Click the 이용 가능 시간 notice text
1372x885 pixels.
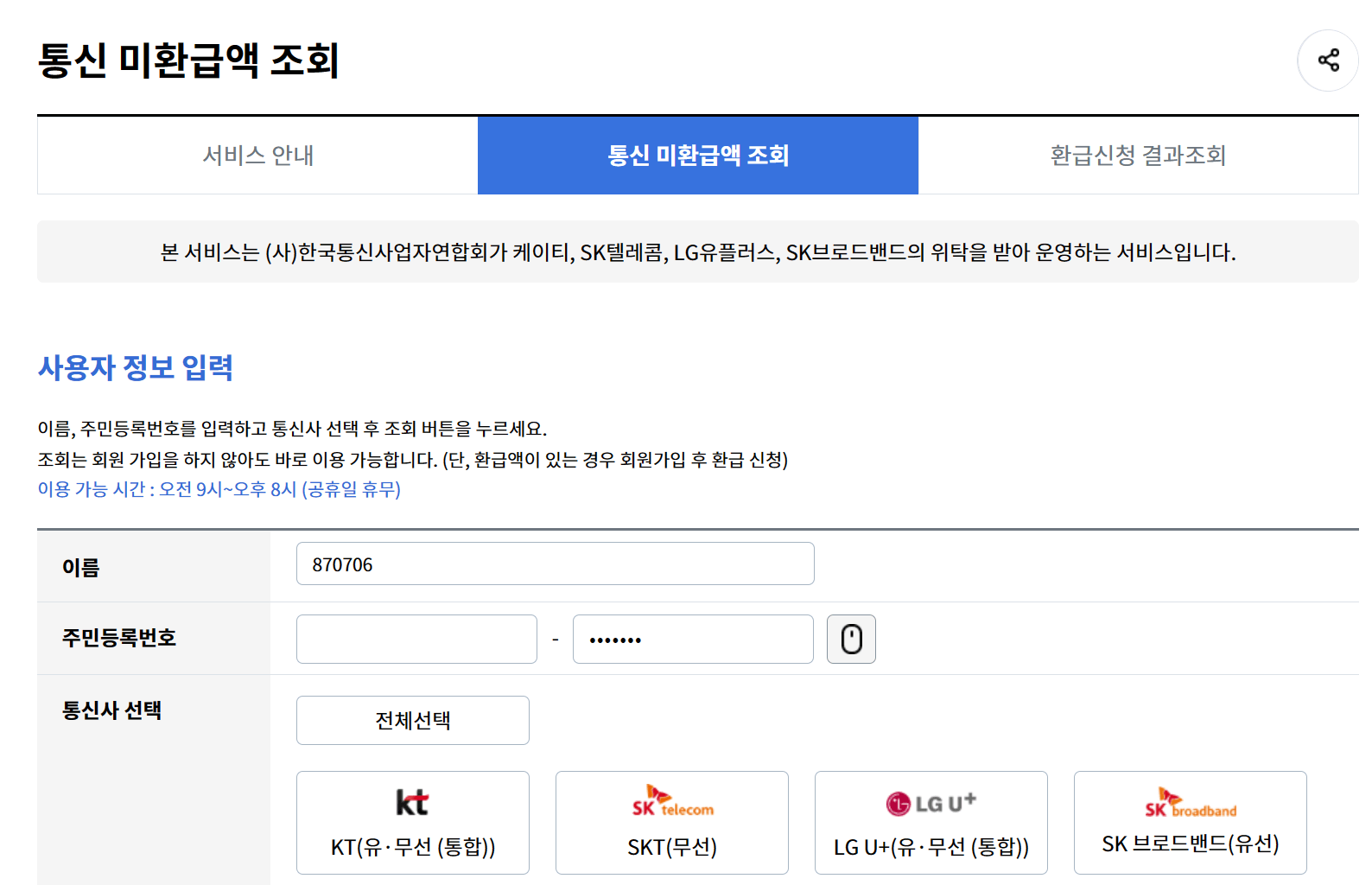pyautogui.click(x=219, y=489)
